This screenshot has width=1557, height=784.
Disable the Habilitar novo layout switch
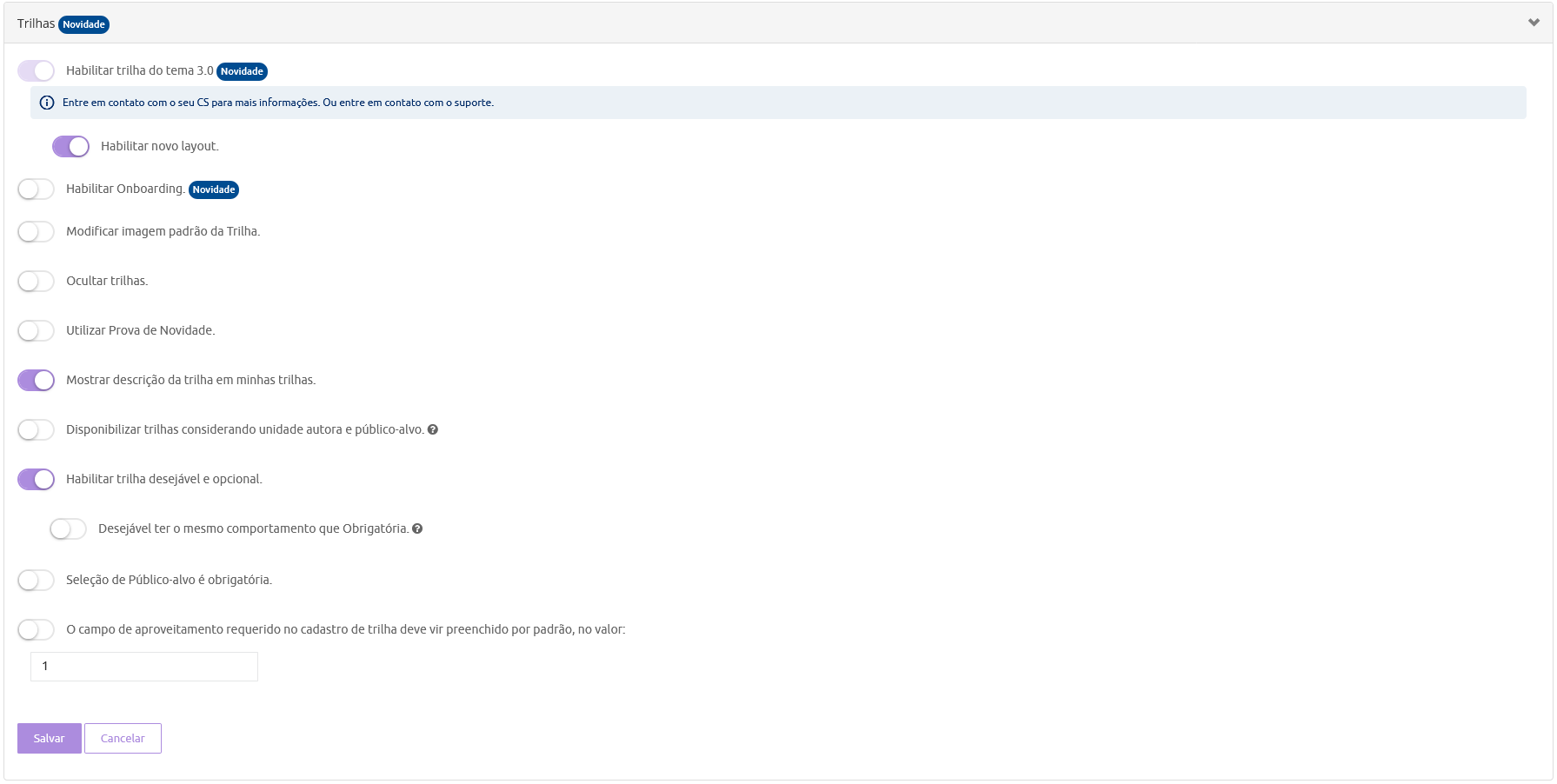70,146
